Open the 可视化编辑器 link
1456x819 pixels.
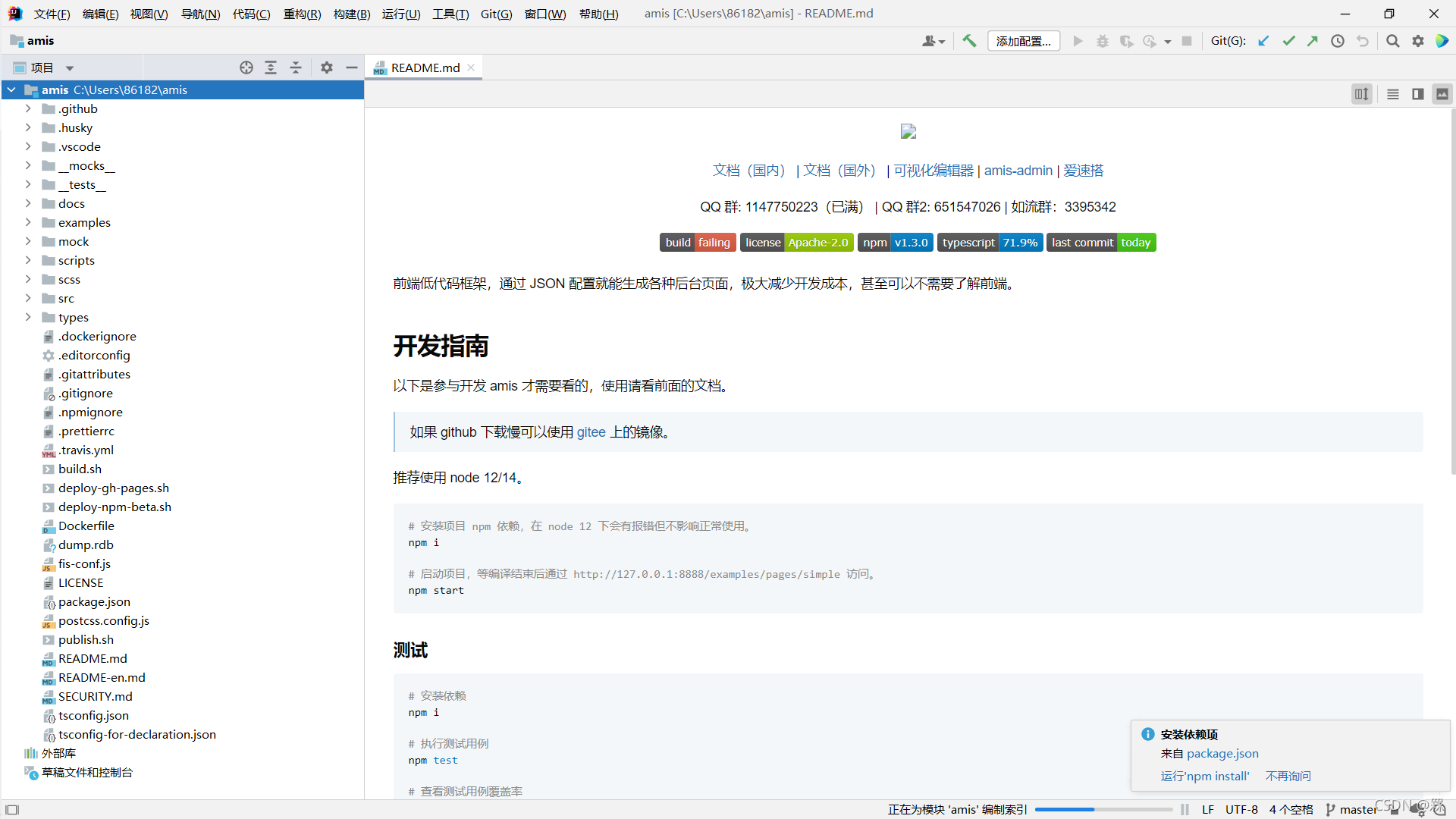point(934,171)
